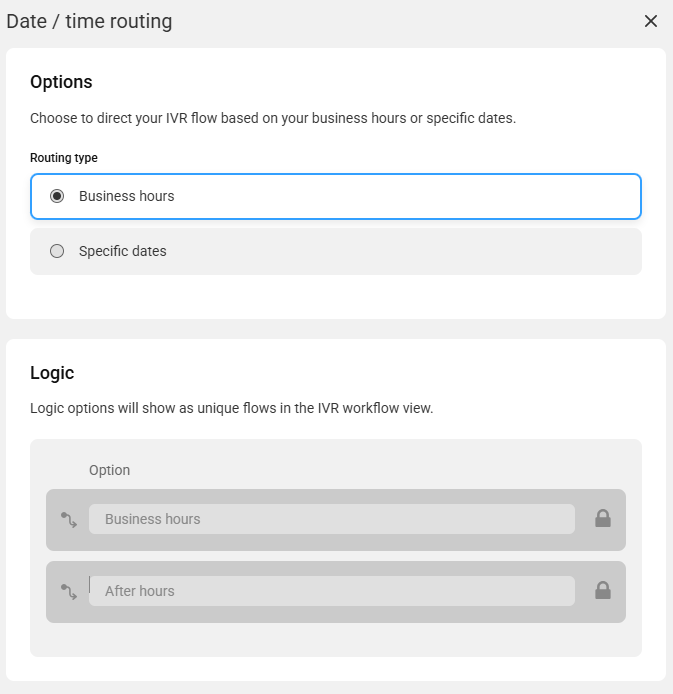This screenshot has width=673, height=694.
Task: Click the flow icon beside After hours option
Action: [x=69, y=592]
